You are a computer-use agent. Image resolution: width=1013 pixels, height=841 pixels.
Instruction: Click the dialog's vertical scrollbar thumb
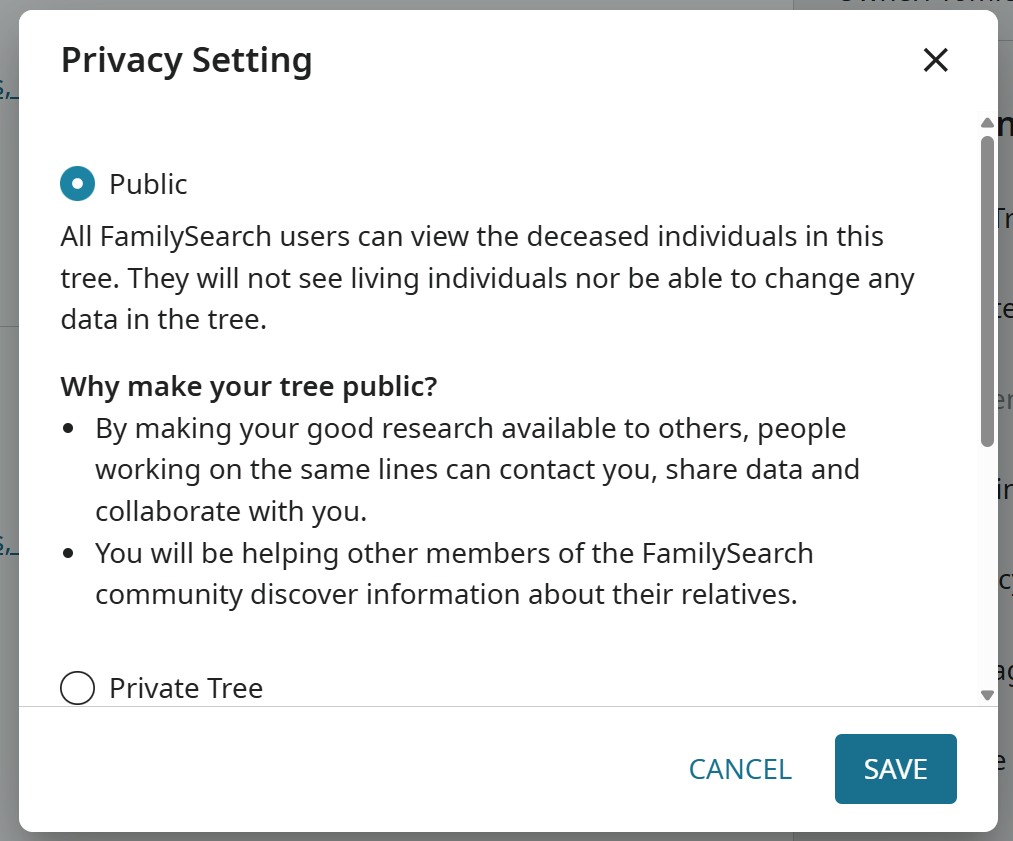987,290
